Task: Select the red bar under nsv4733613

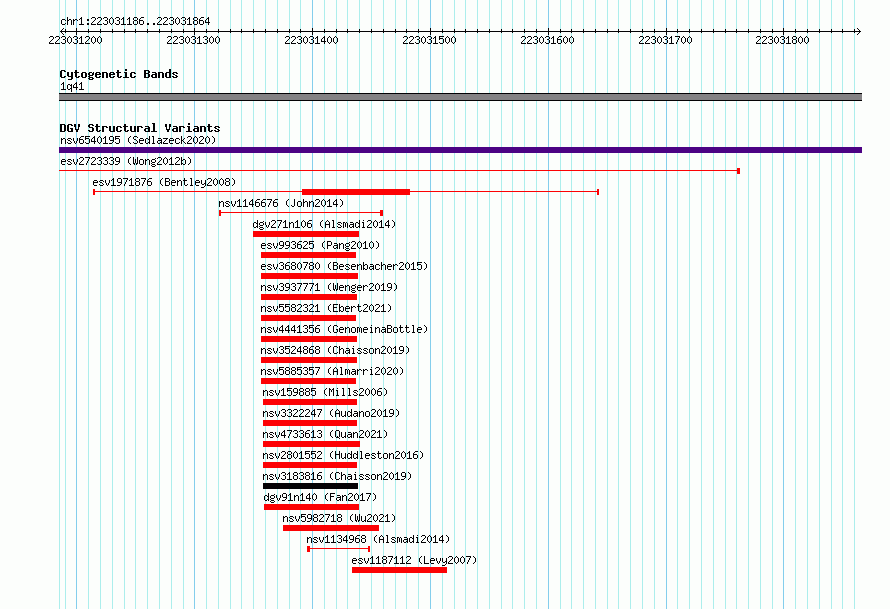Action: tap(311, 444)
